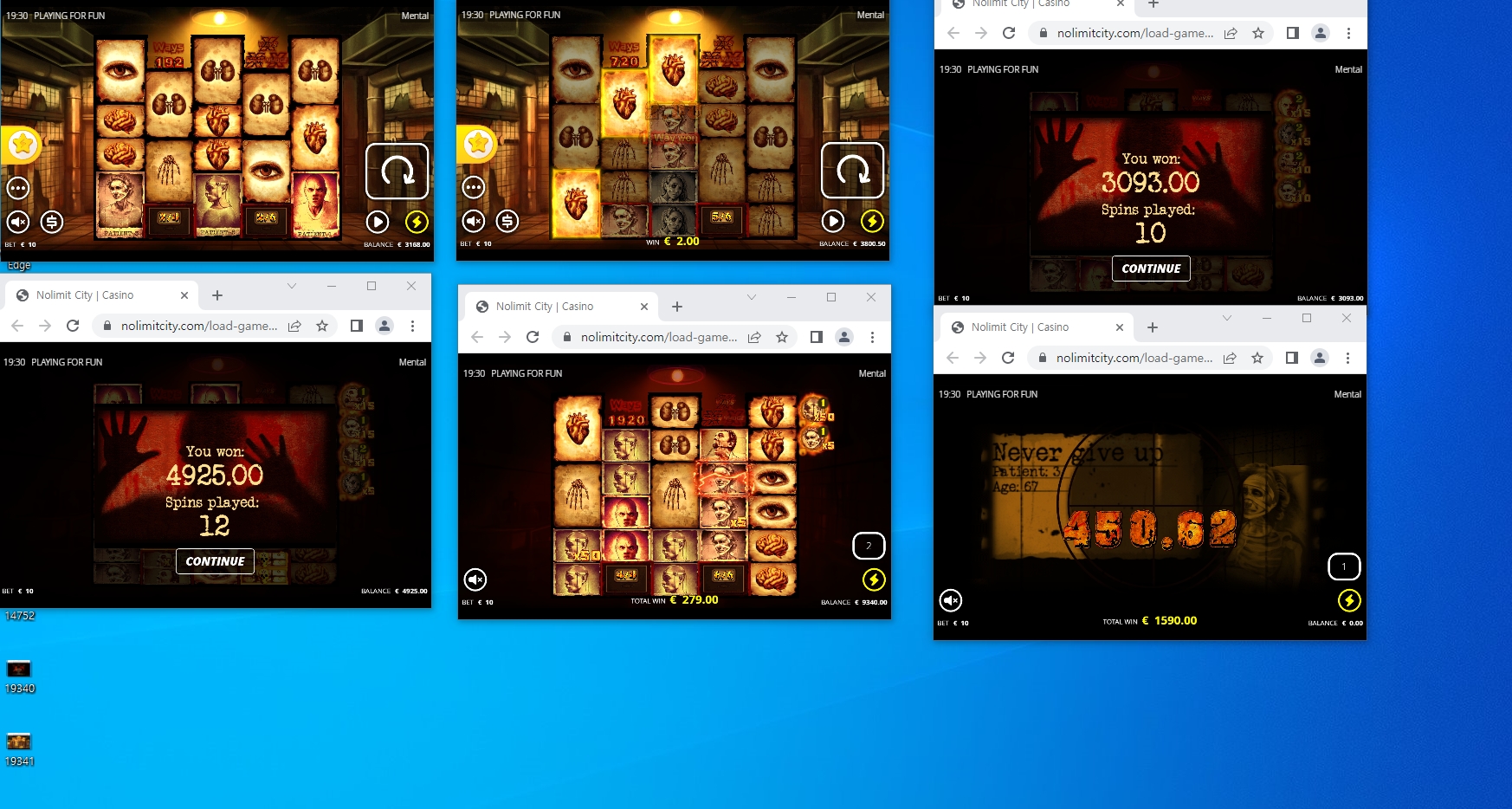
Task: Share the page in the 4925.00 win window
Action: tap(294, 326)
